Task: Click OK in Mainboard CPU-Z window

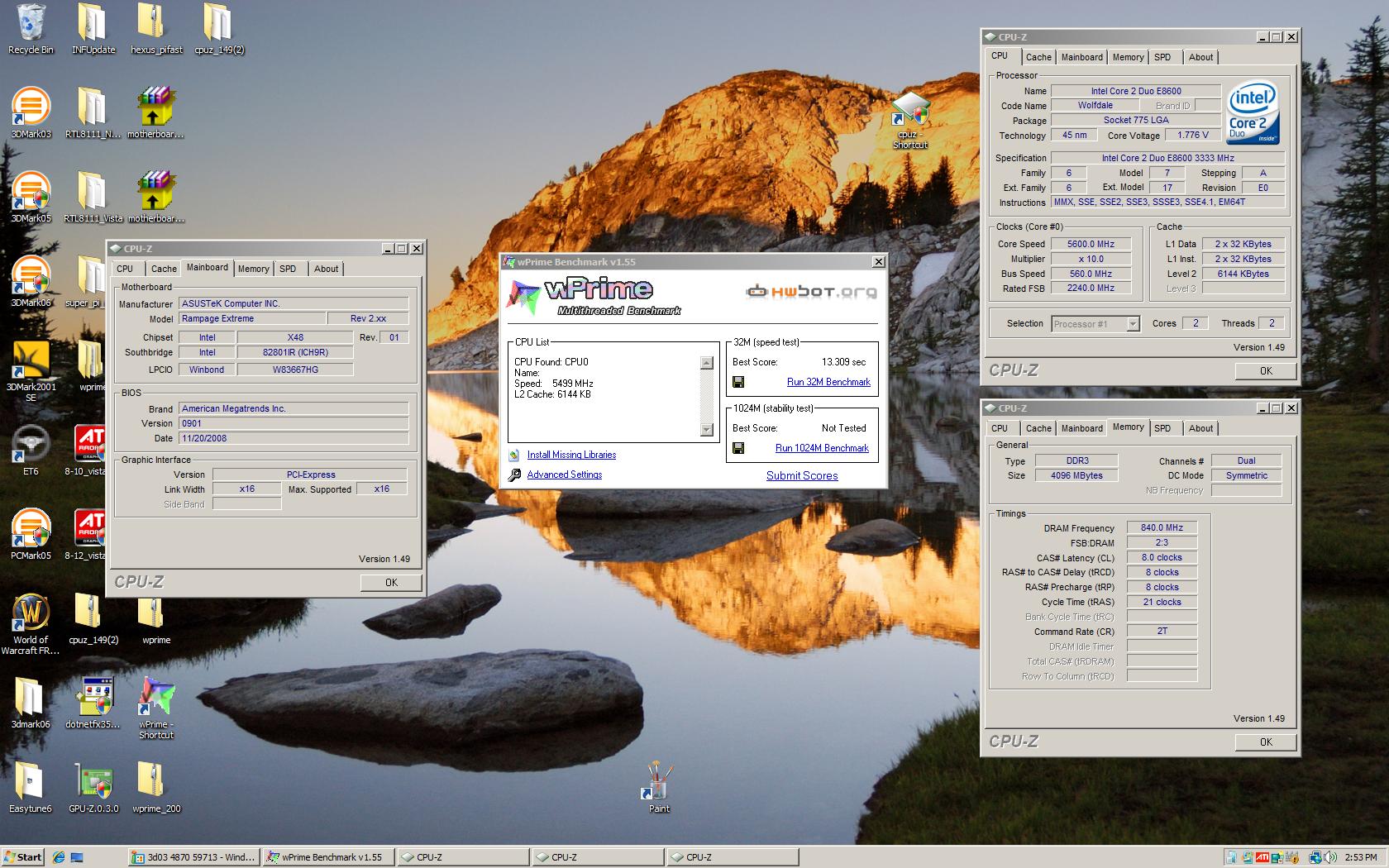Action: pos(392,582)
